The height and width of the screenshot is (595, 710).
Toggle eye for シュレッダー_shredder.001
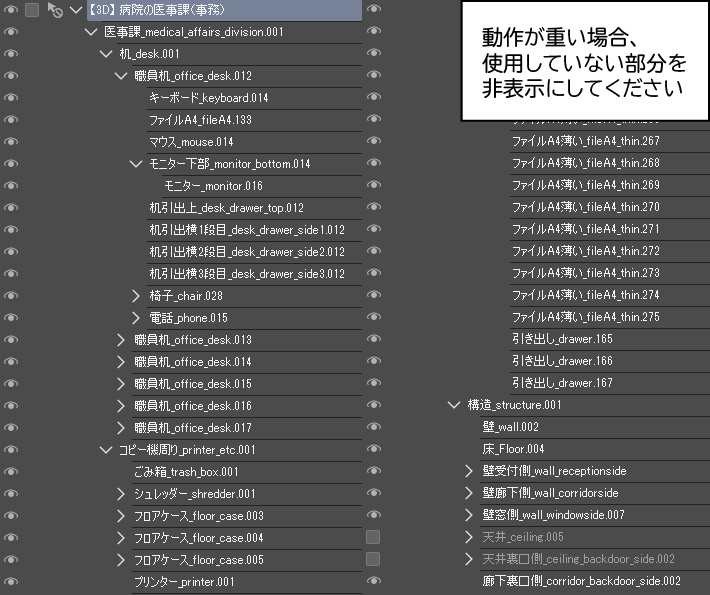[11, 494]
